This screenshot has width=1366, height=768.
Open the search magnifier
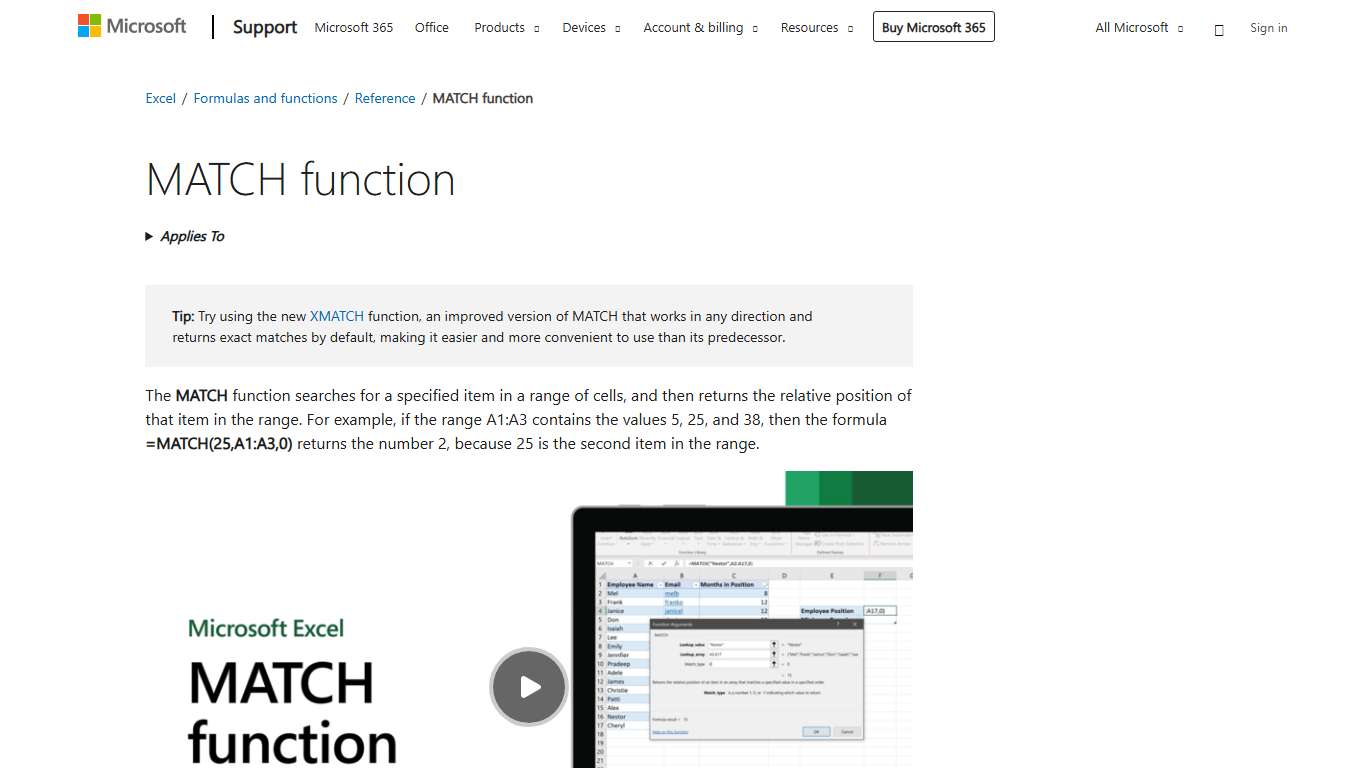[x=1219, y=29]
